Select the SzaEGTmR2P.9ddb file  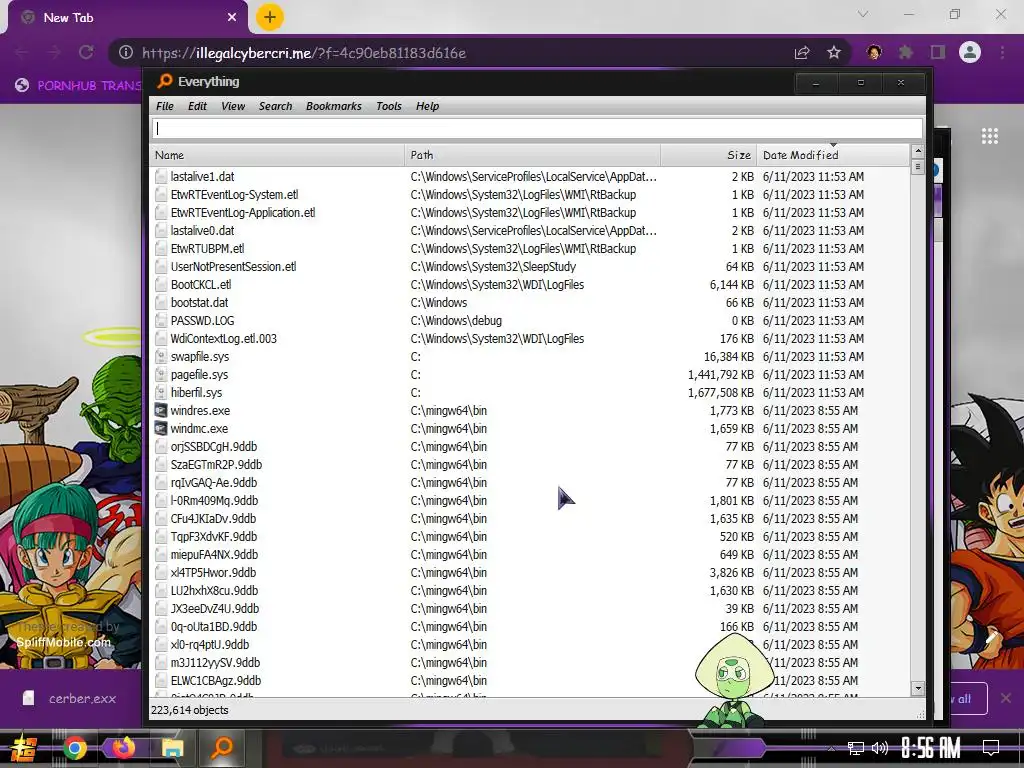pos(216,464)
